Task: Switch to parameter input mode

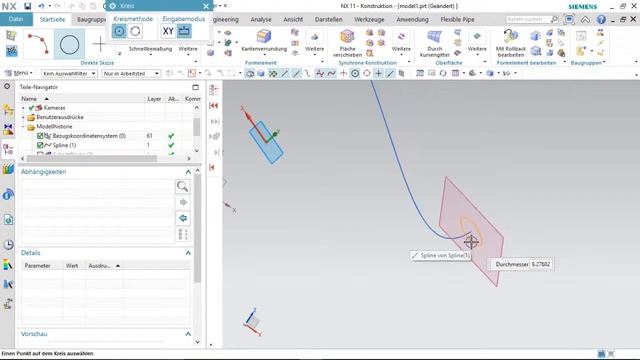Action: coord(184,31)
